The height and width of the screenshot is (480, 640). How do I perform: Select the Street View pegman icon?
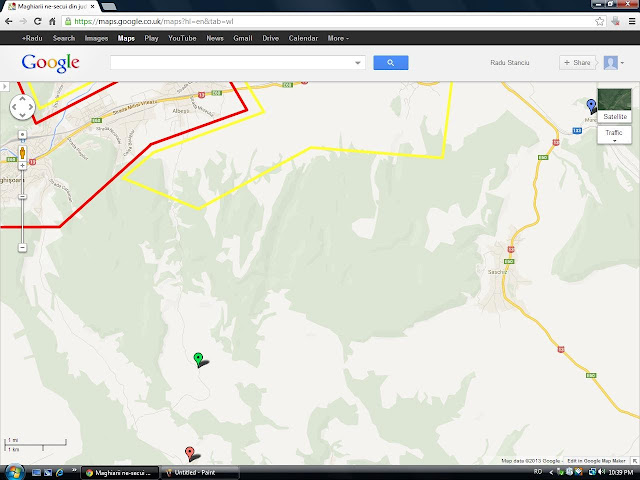coord(22,153)
